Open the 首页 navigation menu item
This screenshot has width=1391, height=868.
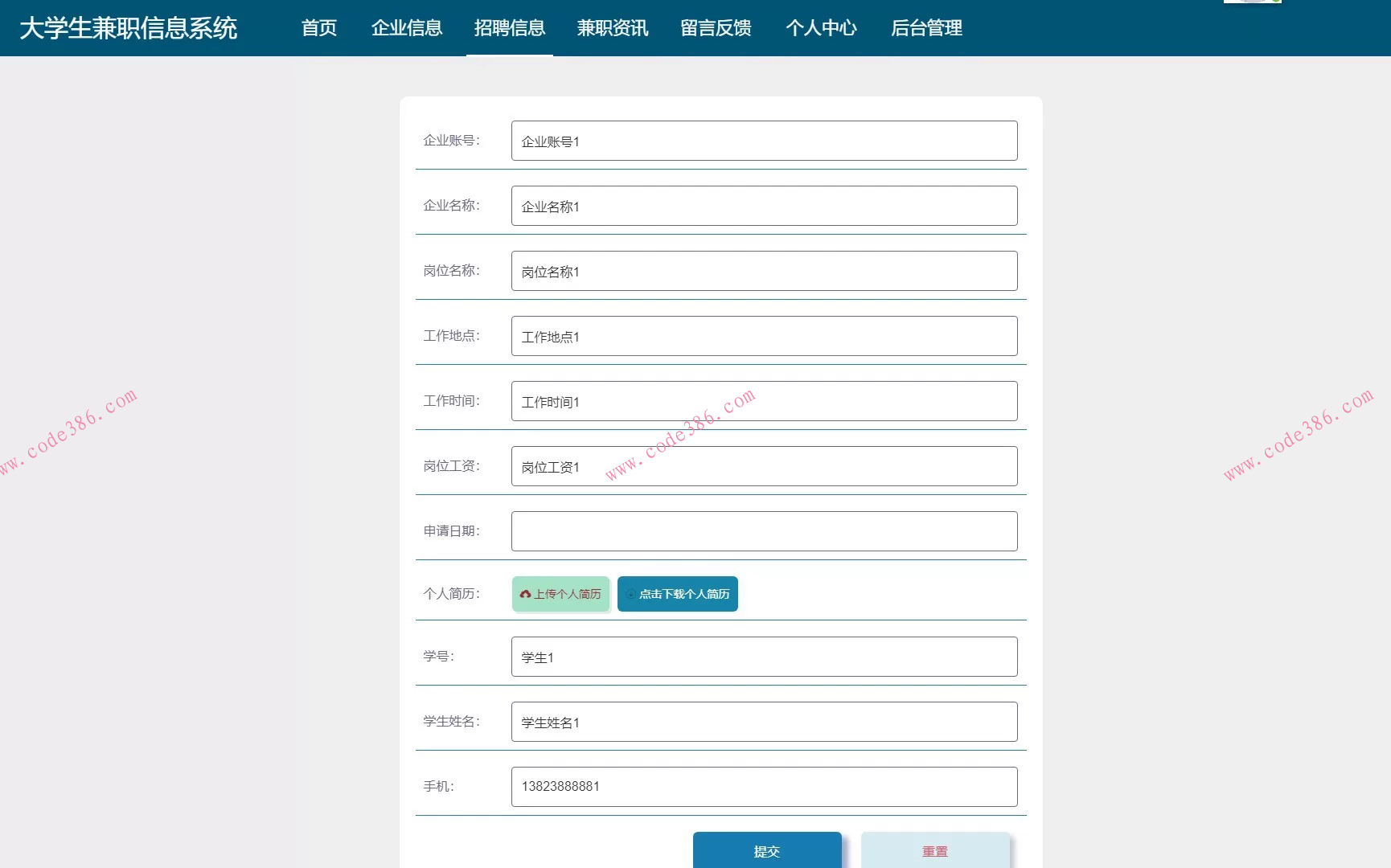point(319,28)
